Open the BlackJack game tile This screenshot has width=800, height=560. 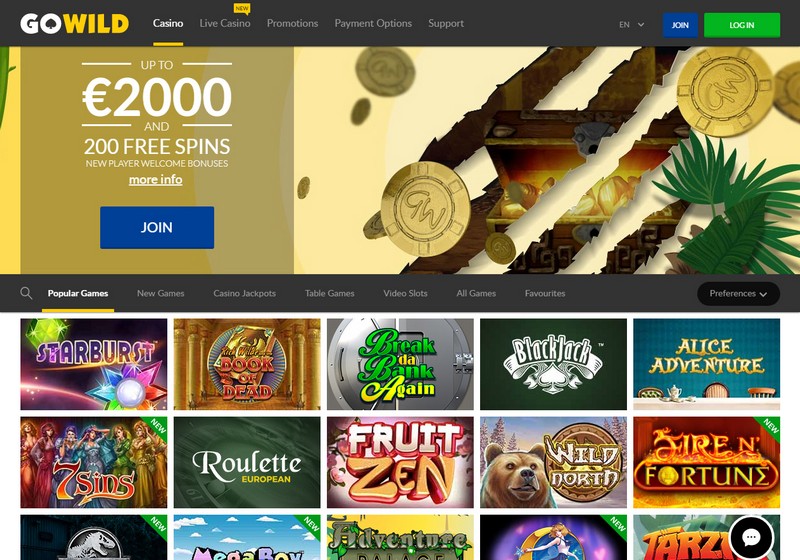553,364
